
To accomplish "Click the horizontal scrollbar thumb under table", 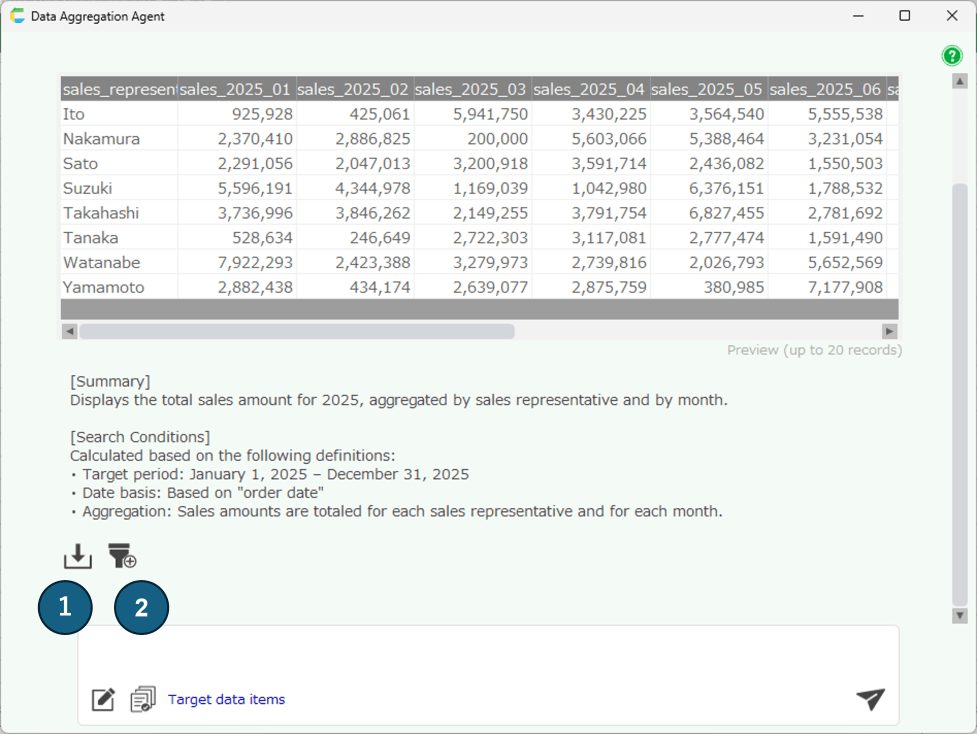I will coord(296,331).
